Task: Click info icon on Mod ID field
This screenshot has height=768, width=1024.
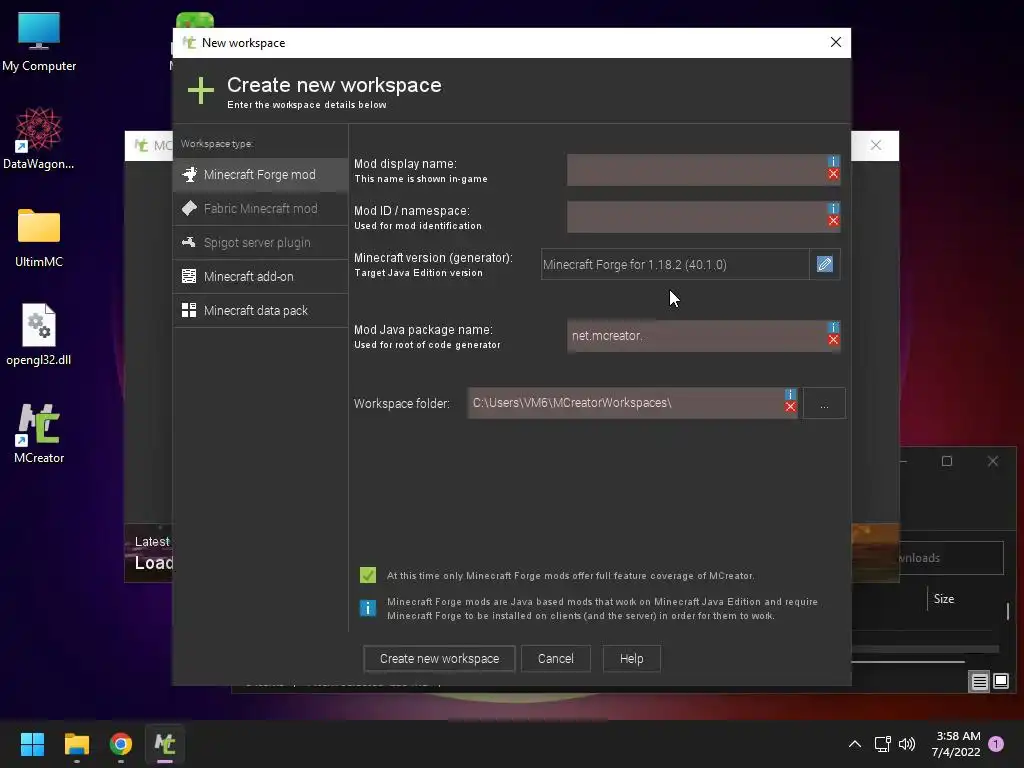Action: pyautogui.click(x=833, y=208)
